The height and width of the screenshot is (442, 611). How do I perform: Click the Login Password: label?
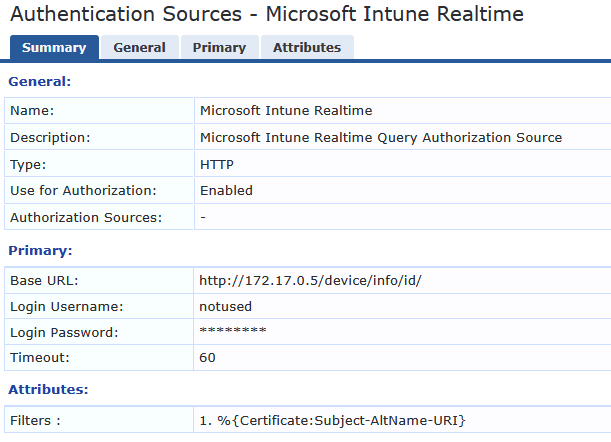[x=64, y=333]
